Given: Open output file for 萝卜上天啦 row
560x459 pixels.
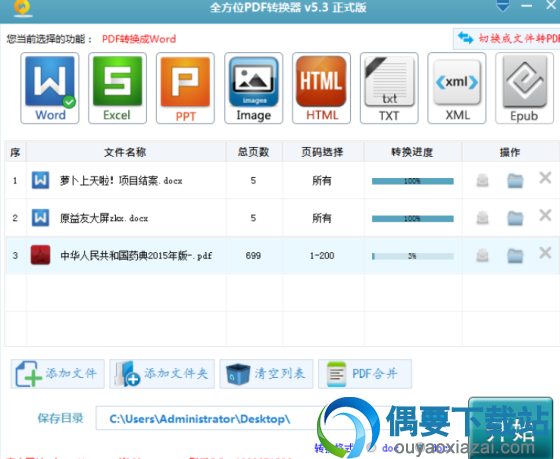Looking at the screenshot, I should coord(482,180).
